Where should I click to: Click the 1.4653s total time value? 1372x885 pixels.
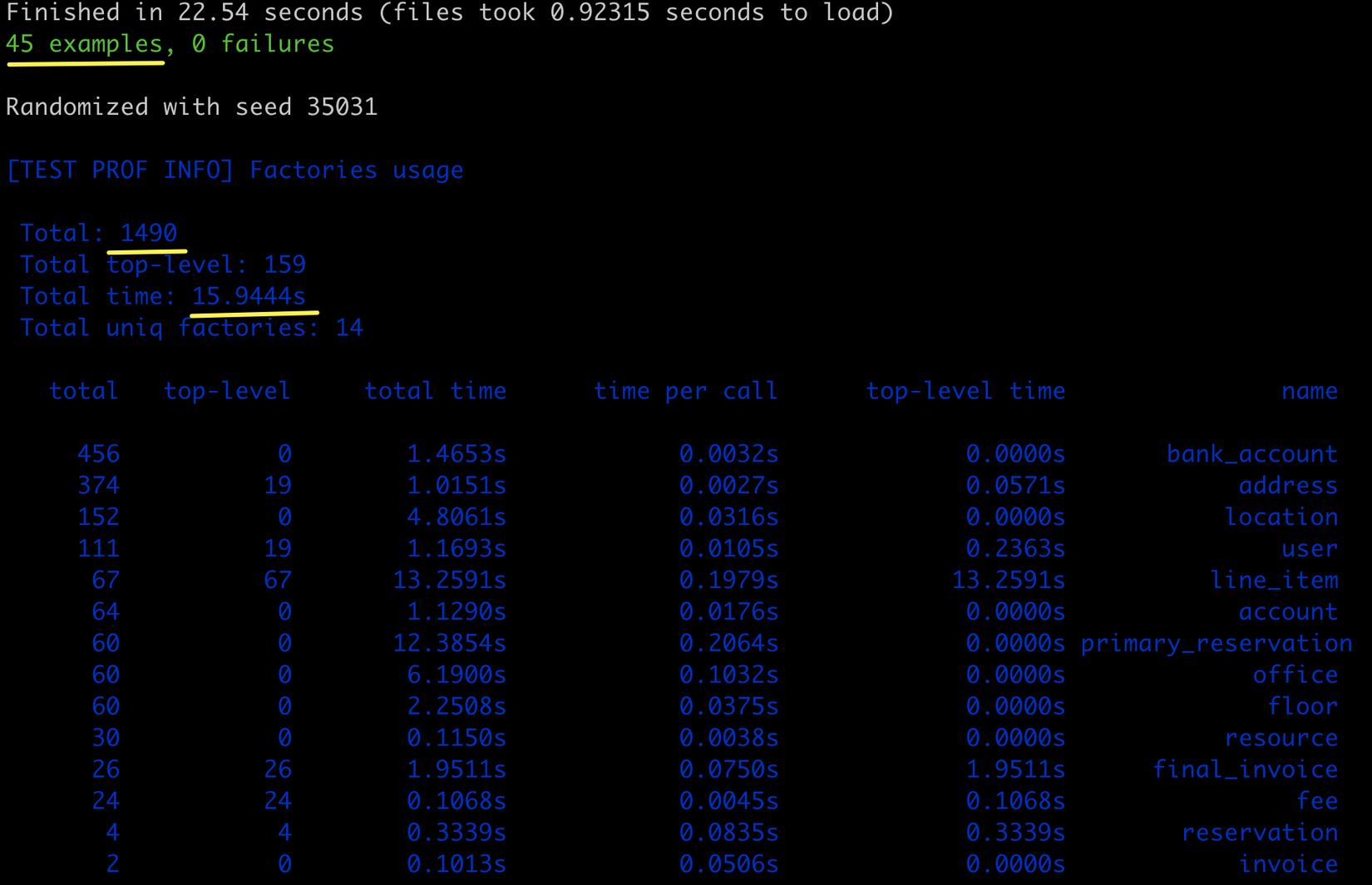coord(457,455)
